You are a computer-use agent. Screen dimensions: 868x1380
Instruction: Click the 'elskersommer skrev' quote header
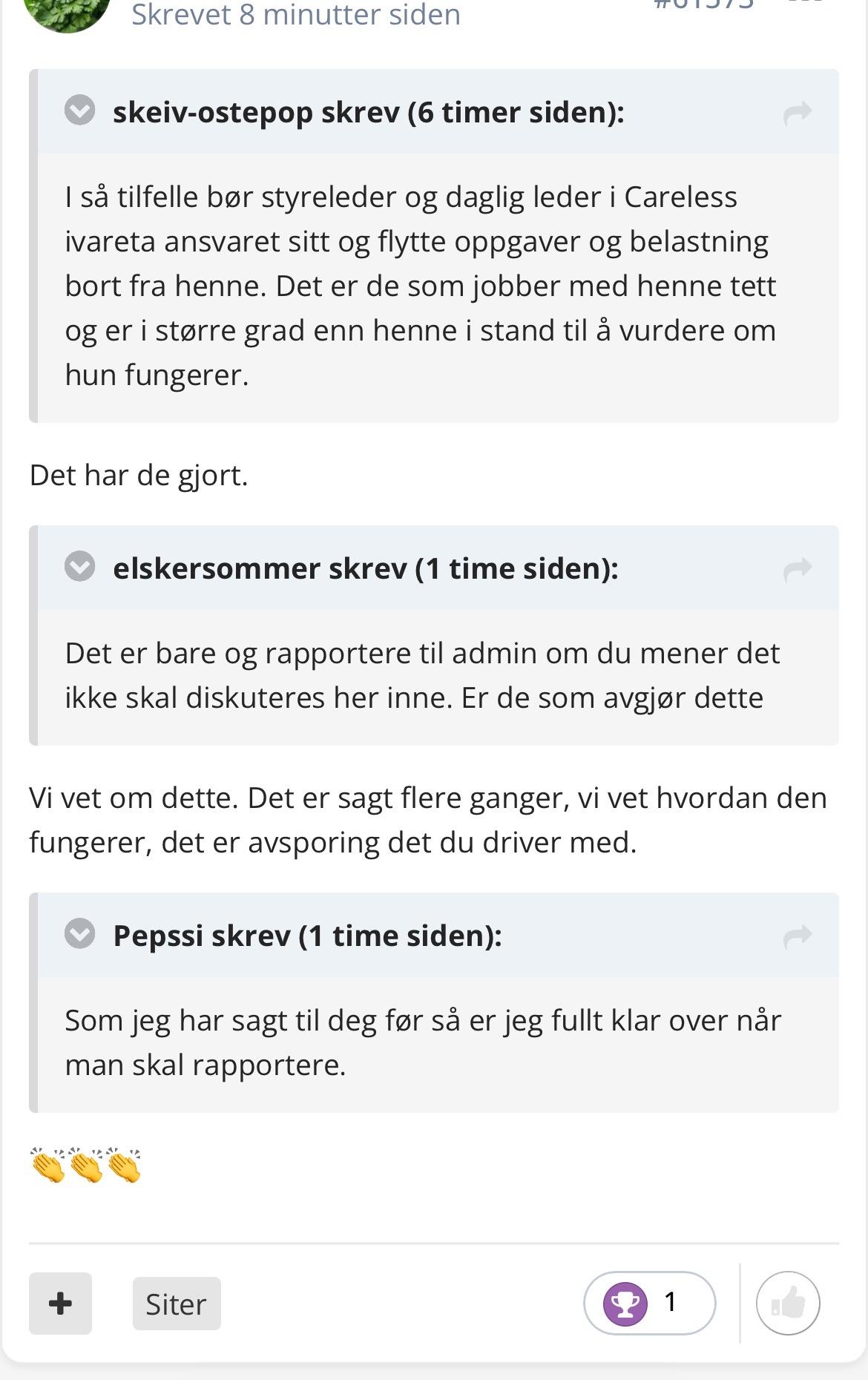365,568
